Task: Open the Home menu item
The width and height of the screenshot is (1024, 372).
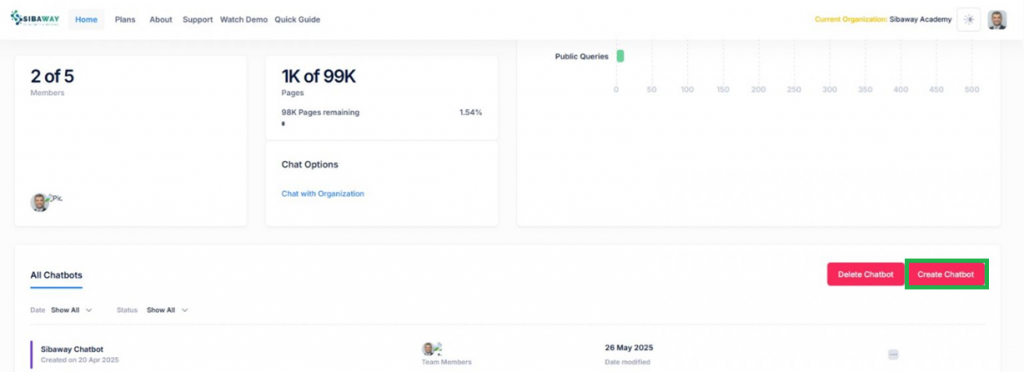Action: point(86,20)
